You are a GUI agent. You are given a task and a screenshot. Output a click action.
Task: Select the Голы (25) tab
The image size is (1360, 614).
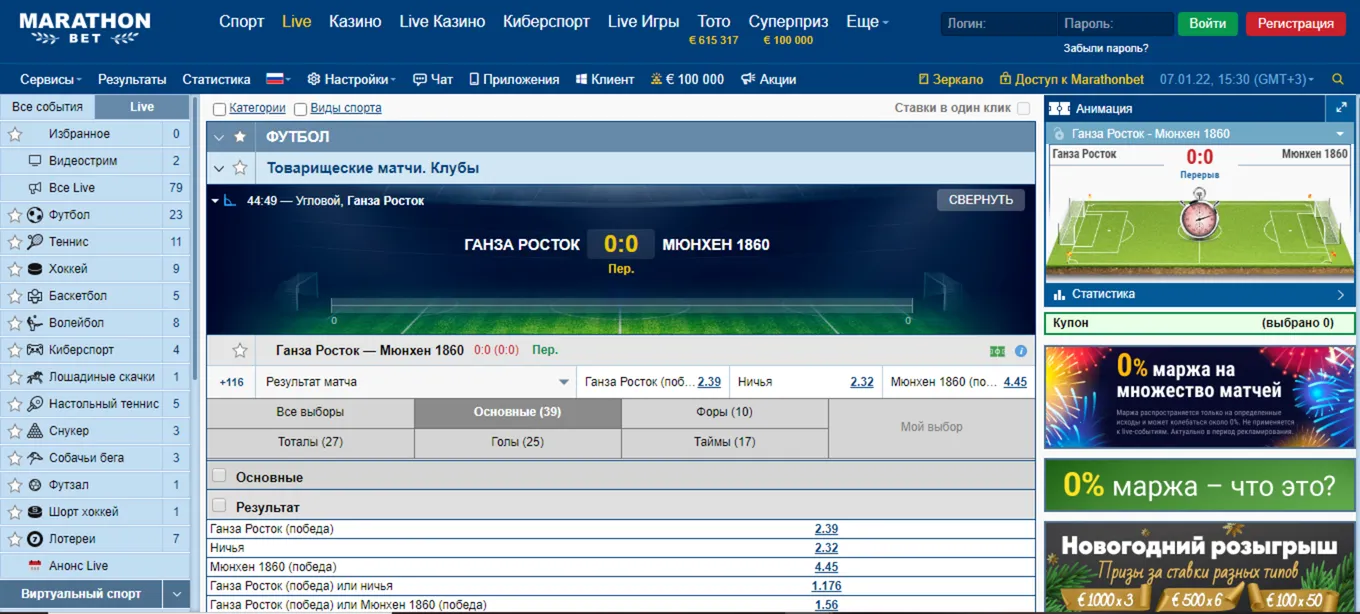tap(518, 442)
